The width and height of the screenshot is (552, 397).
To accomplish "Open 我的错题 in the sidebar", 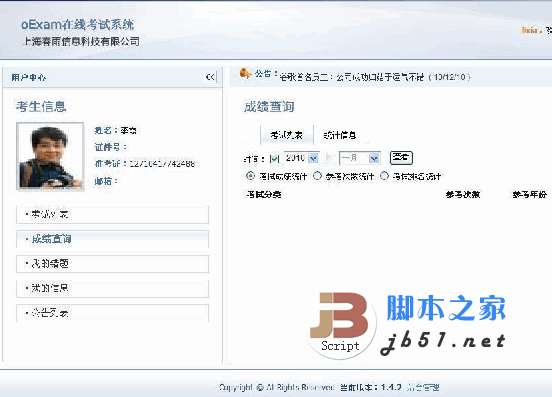I will click(x=112, y=264).
